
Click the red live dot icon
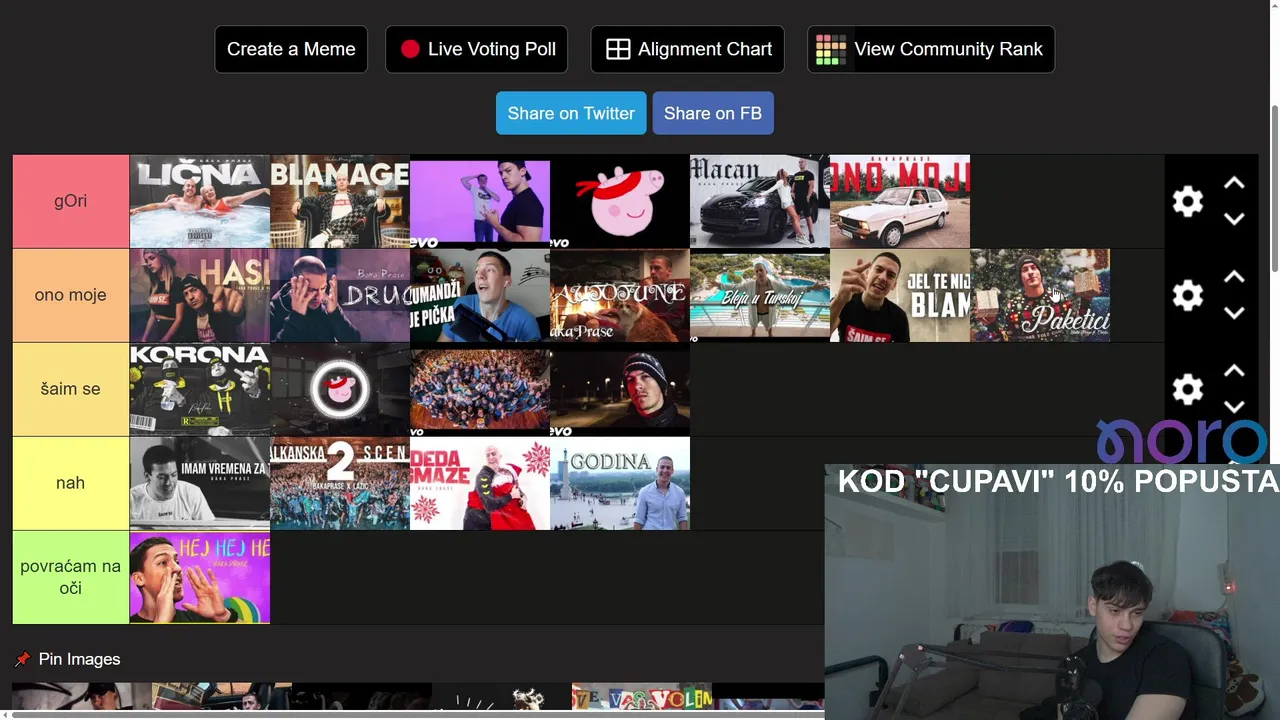(x=410, y=49)
